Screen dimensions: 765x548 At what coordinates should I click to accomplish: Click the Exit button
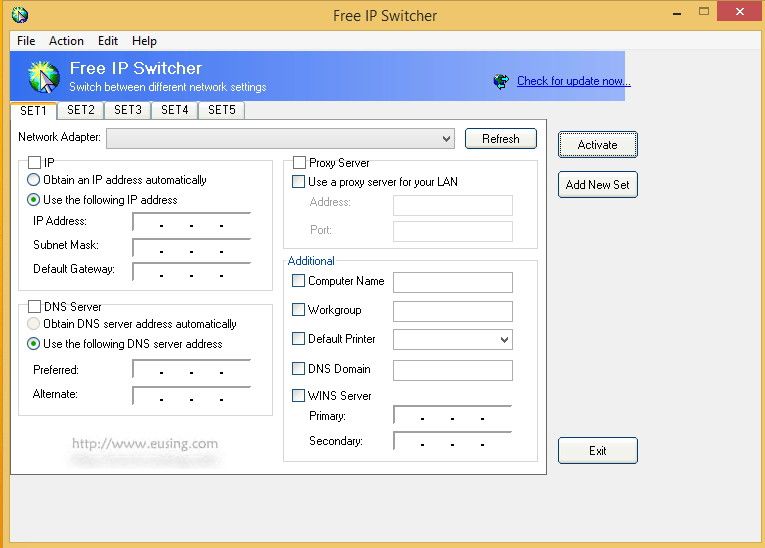(597, 450)
